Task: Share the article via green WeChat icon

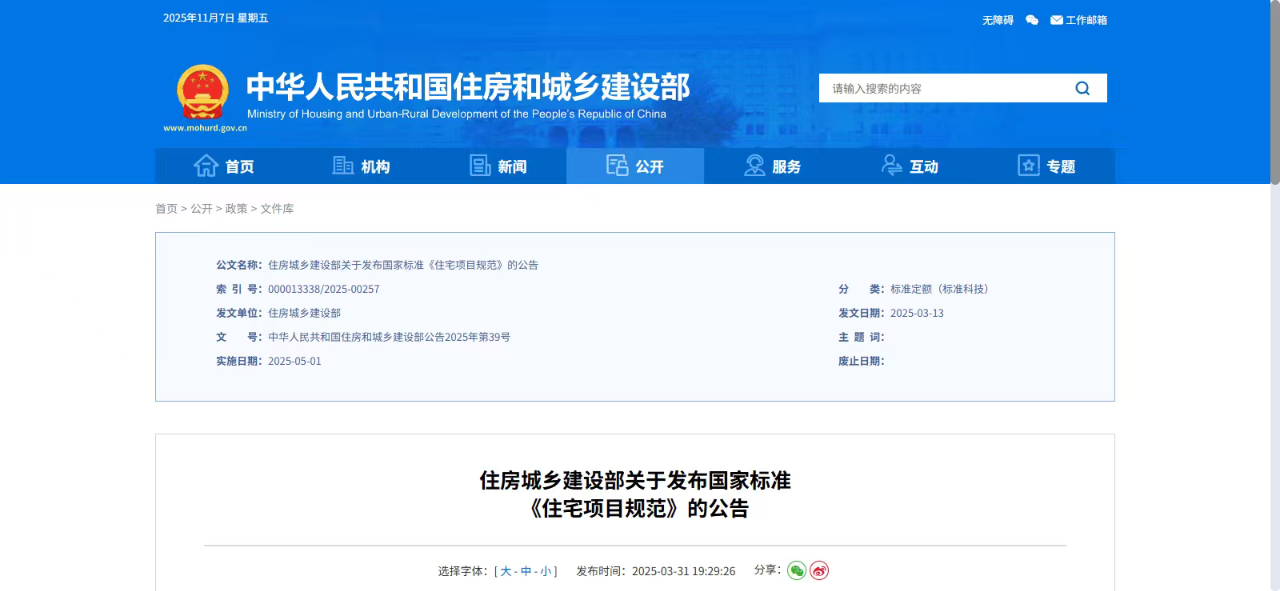Action: (797, 571)
